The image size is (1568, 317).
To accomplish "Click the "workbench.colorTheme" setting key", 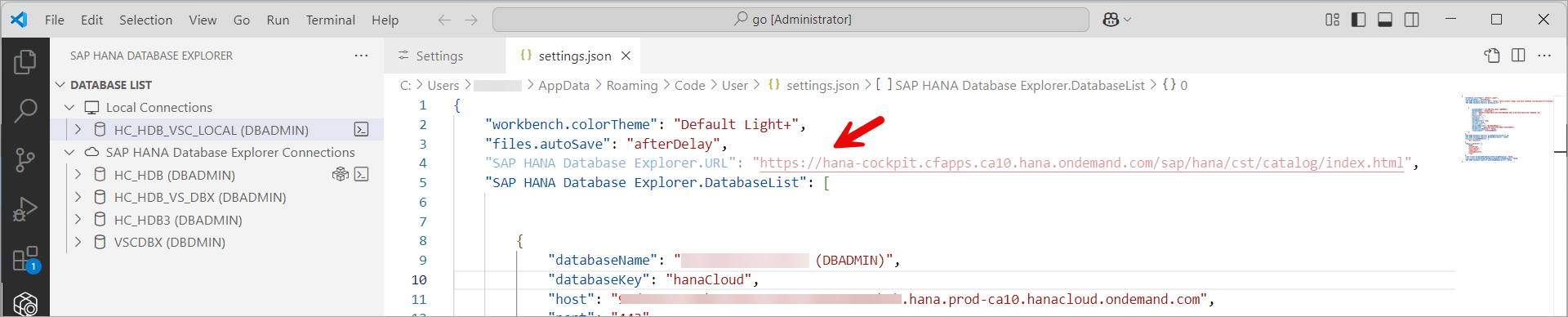I will [x=572, y=124].
